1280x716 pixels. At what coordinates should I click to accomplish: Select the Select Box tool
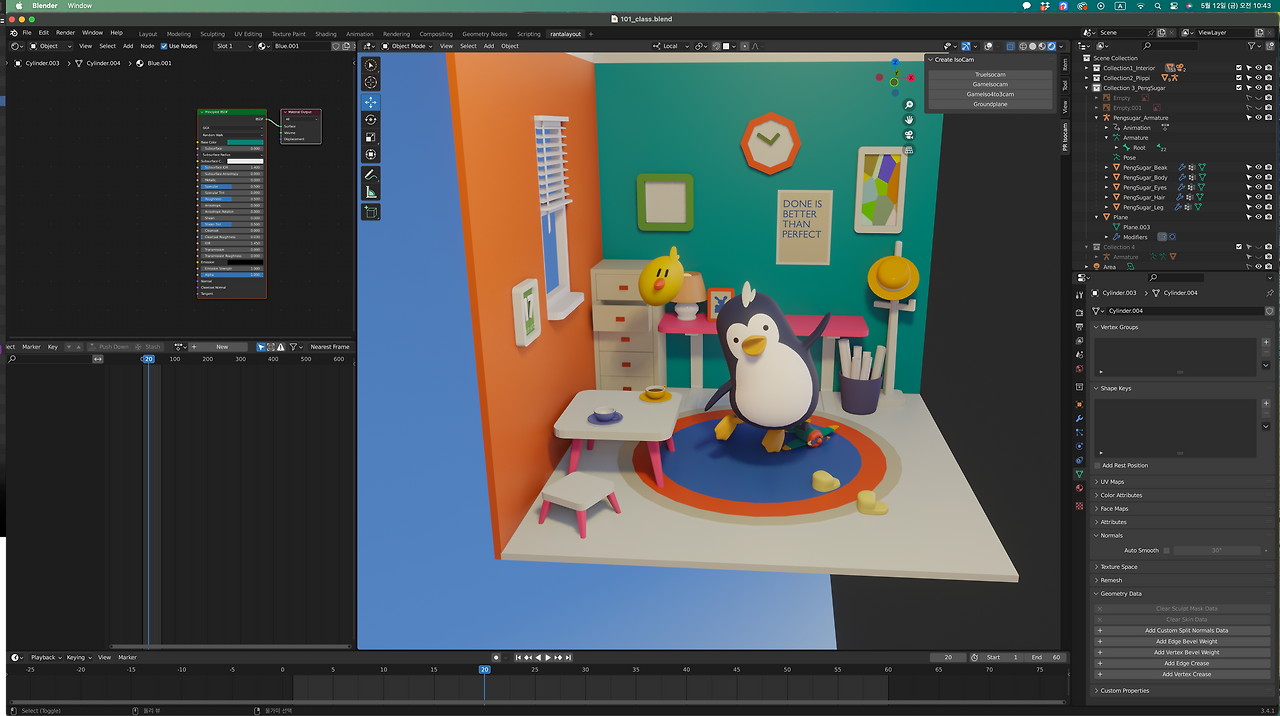click(x=371, y=65)
